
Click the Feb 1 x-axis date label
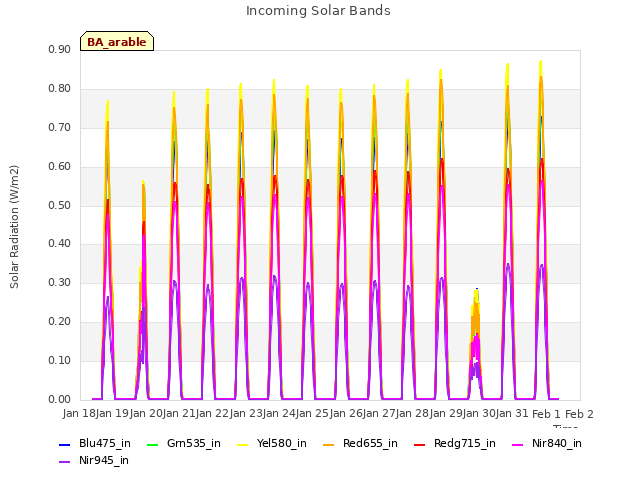click(x=547, y=414)
